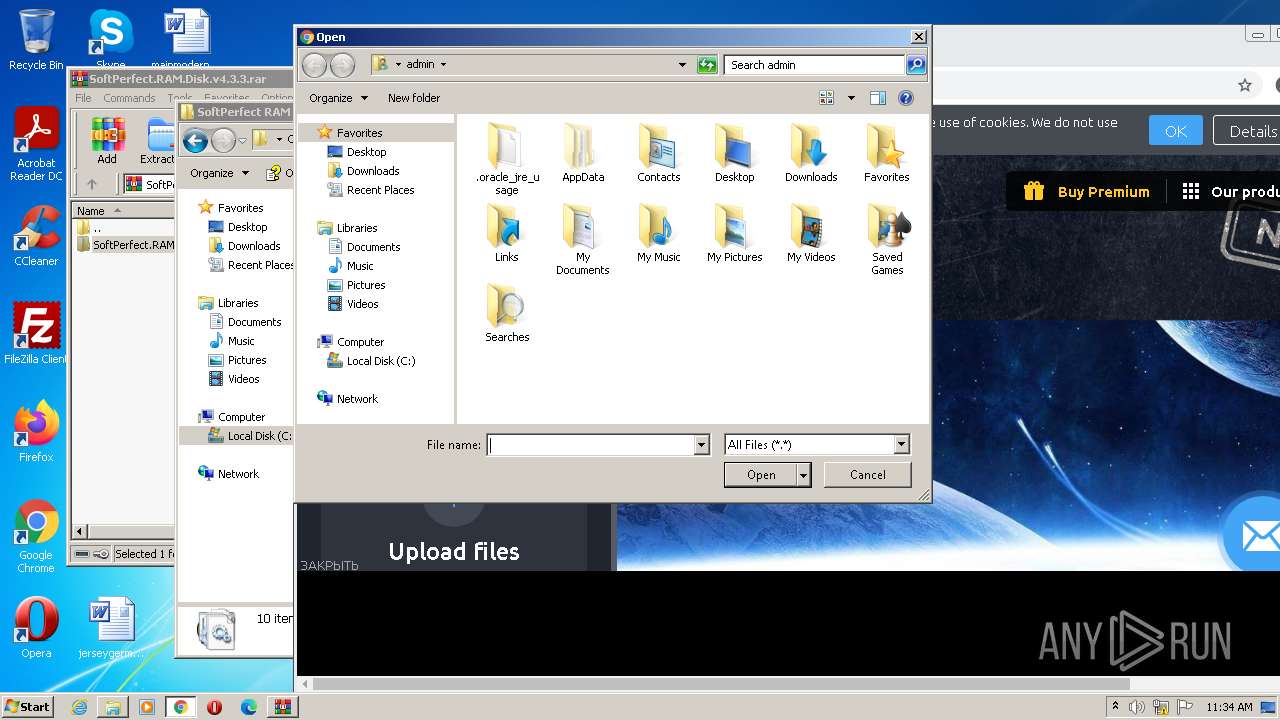Click the Search admin field
This screenshot has width=1280, height=720.
pos(814,65)
